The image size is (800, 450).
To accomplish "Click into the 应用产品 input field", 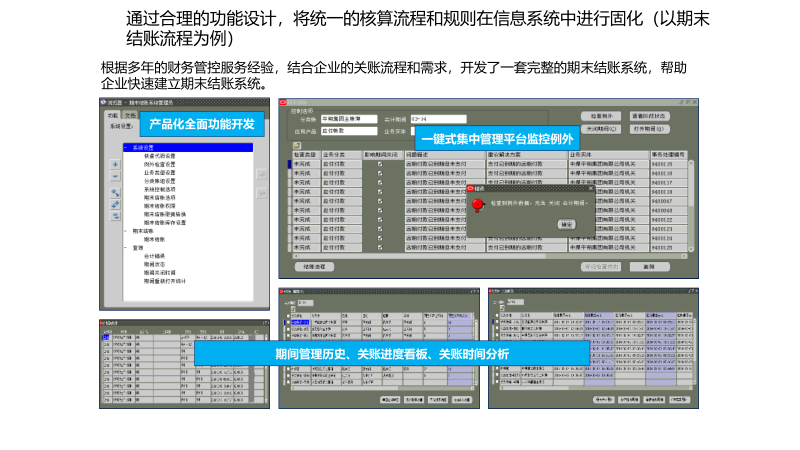I will (349, 131).
